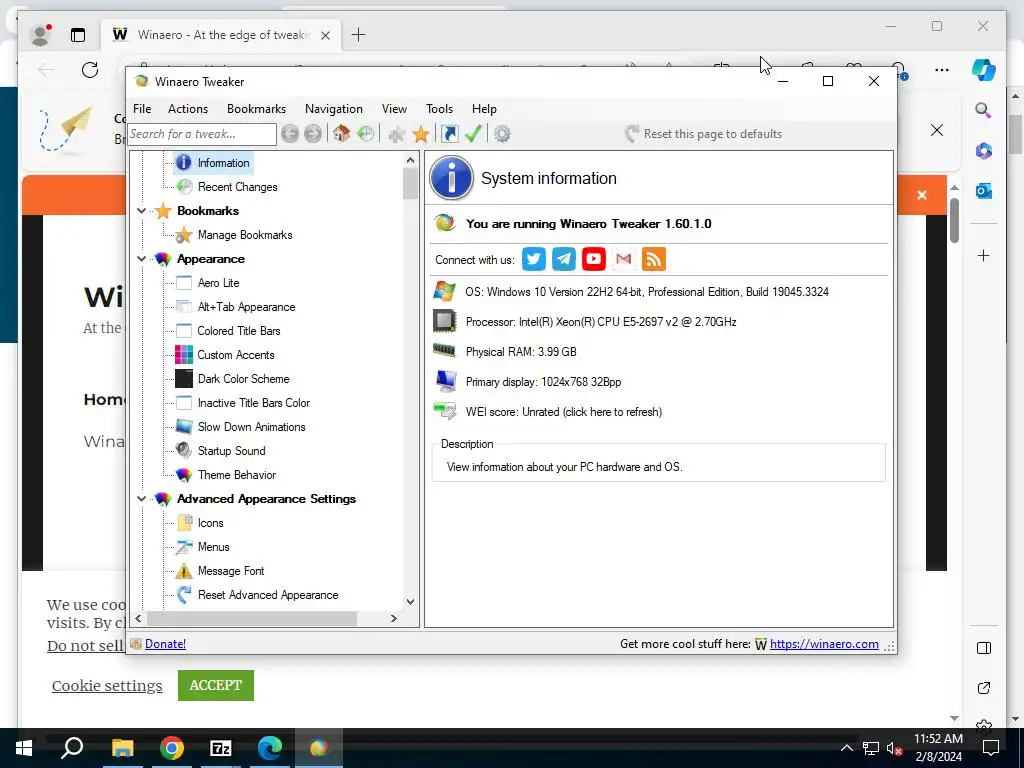Image resolution: width=1024 pixels, height=768 pixels.
Task: Open Cookie settings link in Edge
Action: pyautogui.click(x=107, y=686)
